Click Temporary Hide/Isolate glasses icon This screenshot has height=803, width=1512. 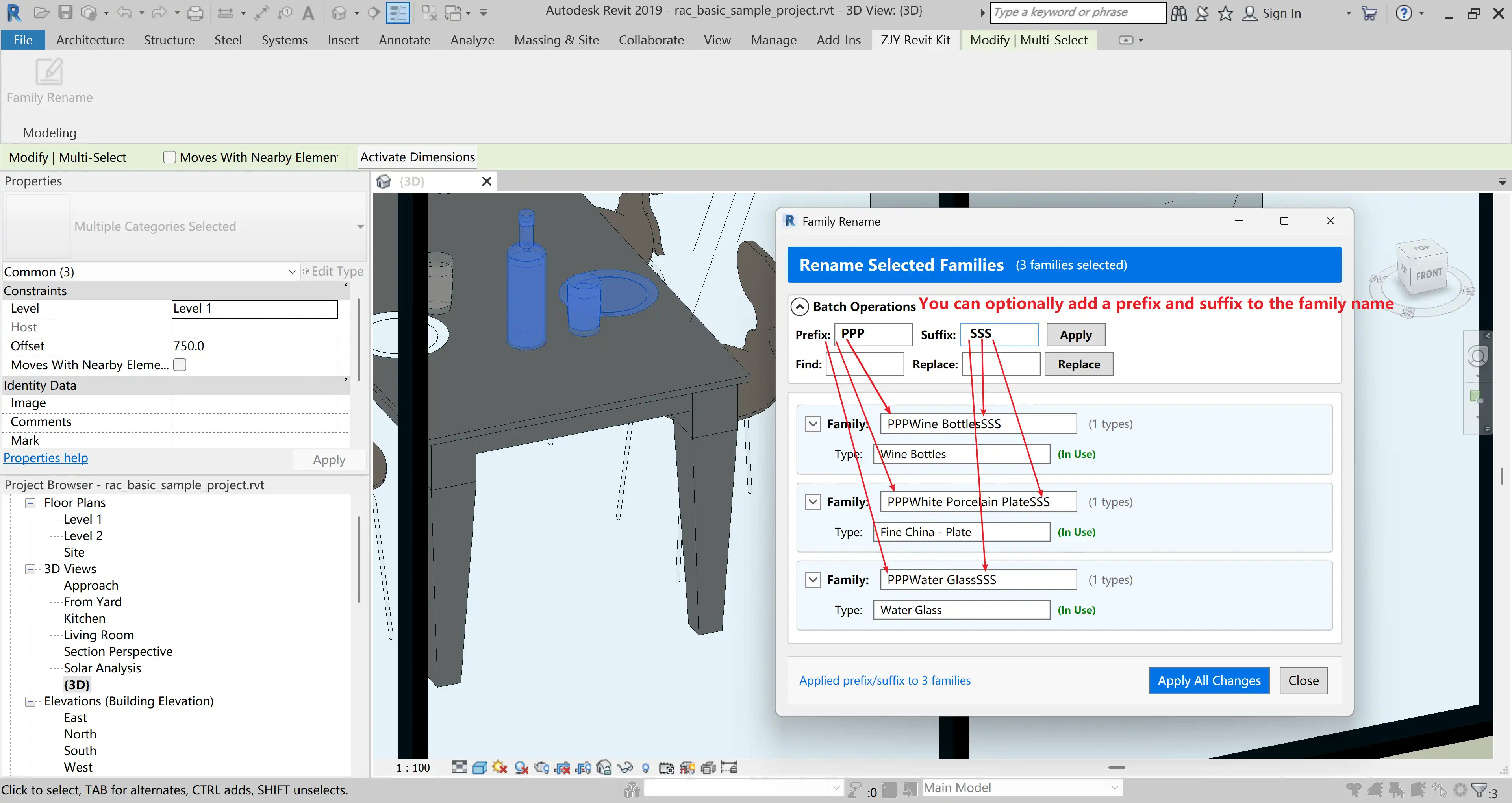pyautogui.click(x=625, y=768)
